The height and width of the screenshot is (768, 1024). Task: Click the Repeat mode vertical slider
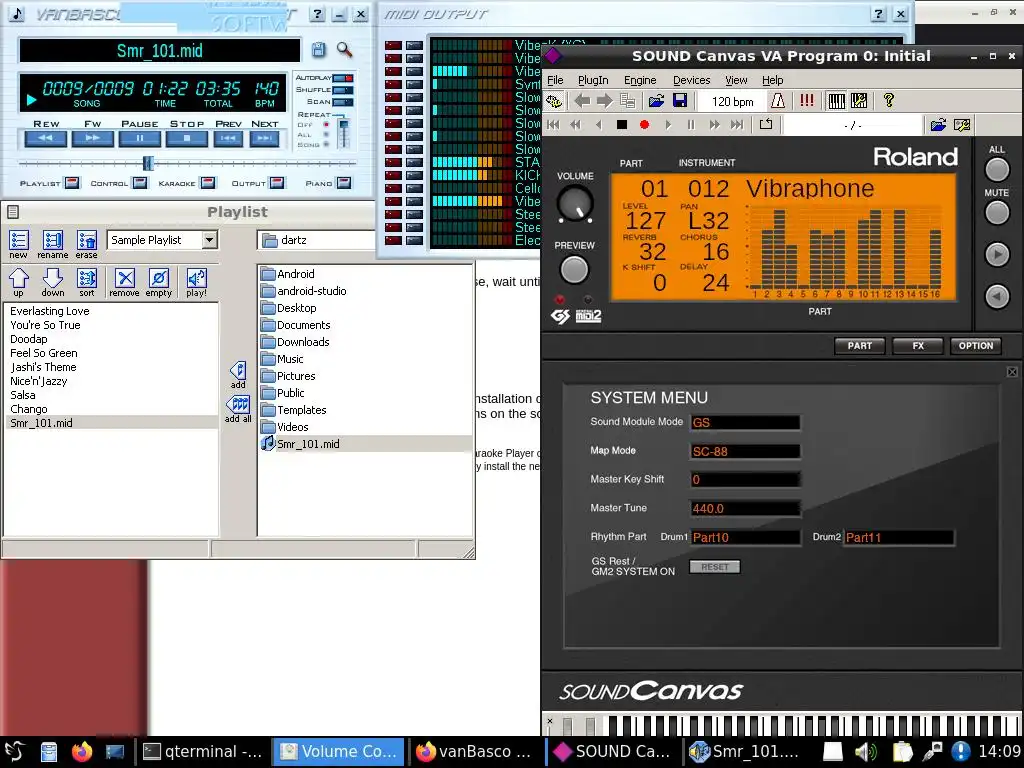click(343, 133)
